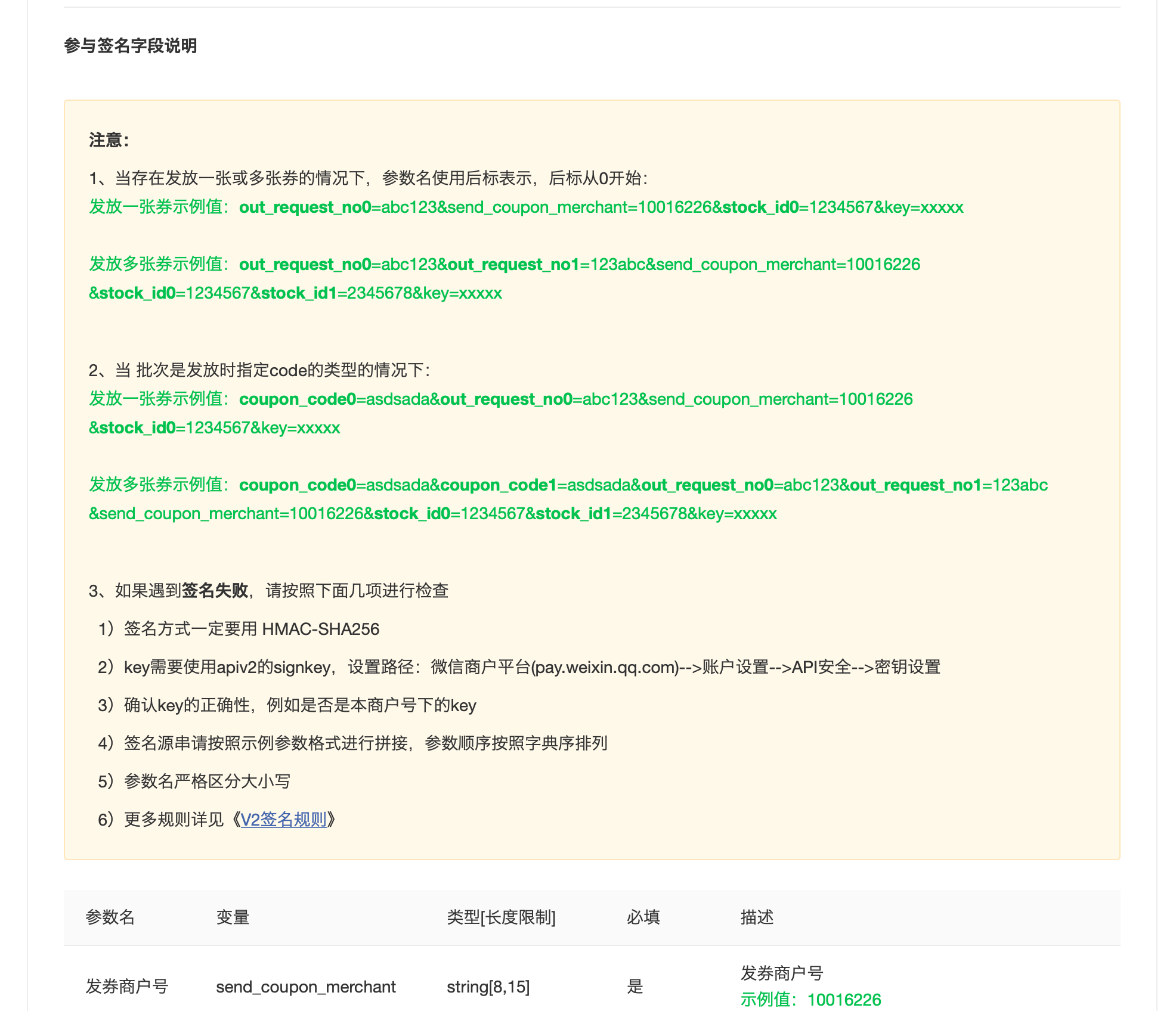Click the line 签名源串请按照示例参数格式进行拼接
1176x1011 pixels.
353,743
